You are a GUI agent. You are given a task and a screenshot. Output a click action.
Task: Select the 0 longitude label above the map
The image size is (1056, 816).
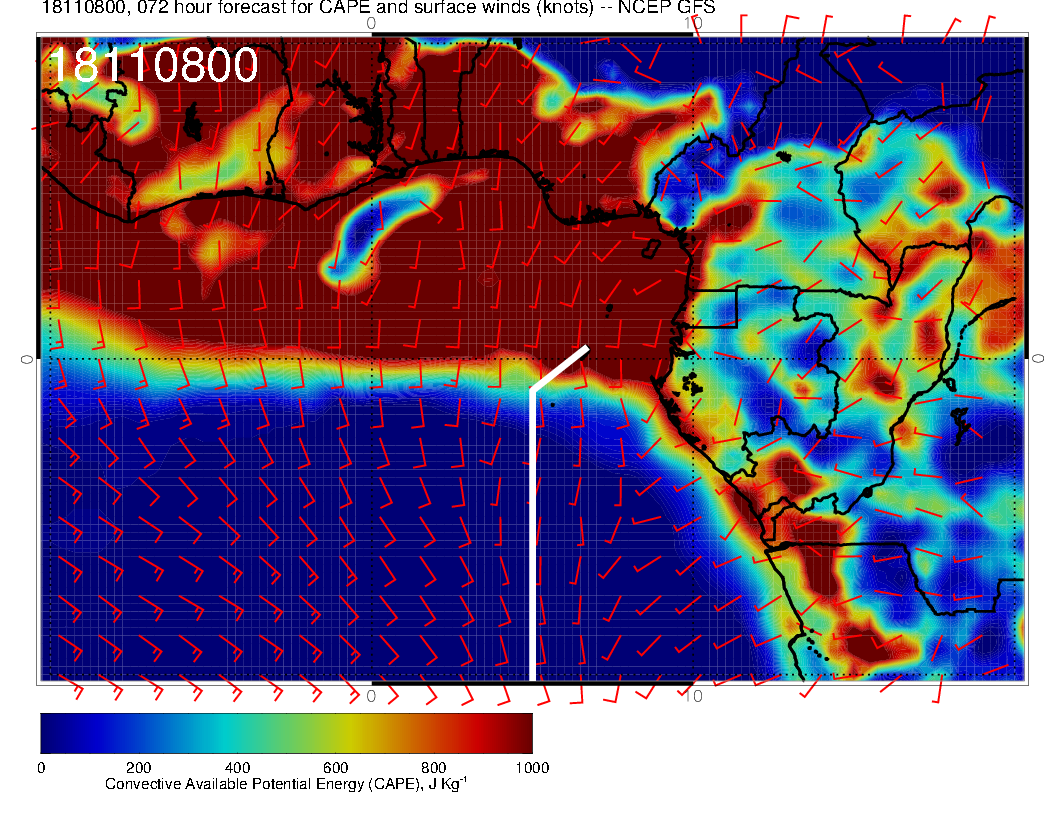pyautogui.click(x=371, y=23)
